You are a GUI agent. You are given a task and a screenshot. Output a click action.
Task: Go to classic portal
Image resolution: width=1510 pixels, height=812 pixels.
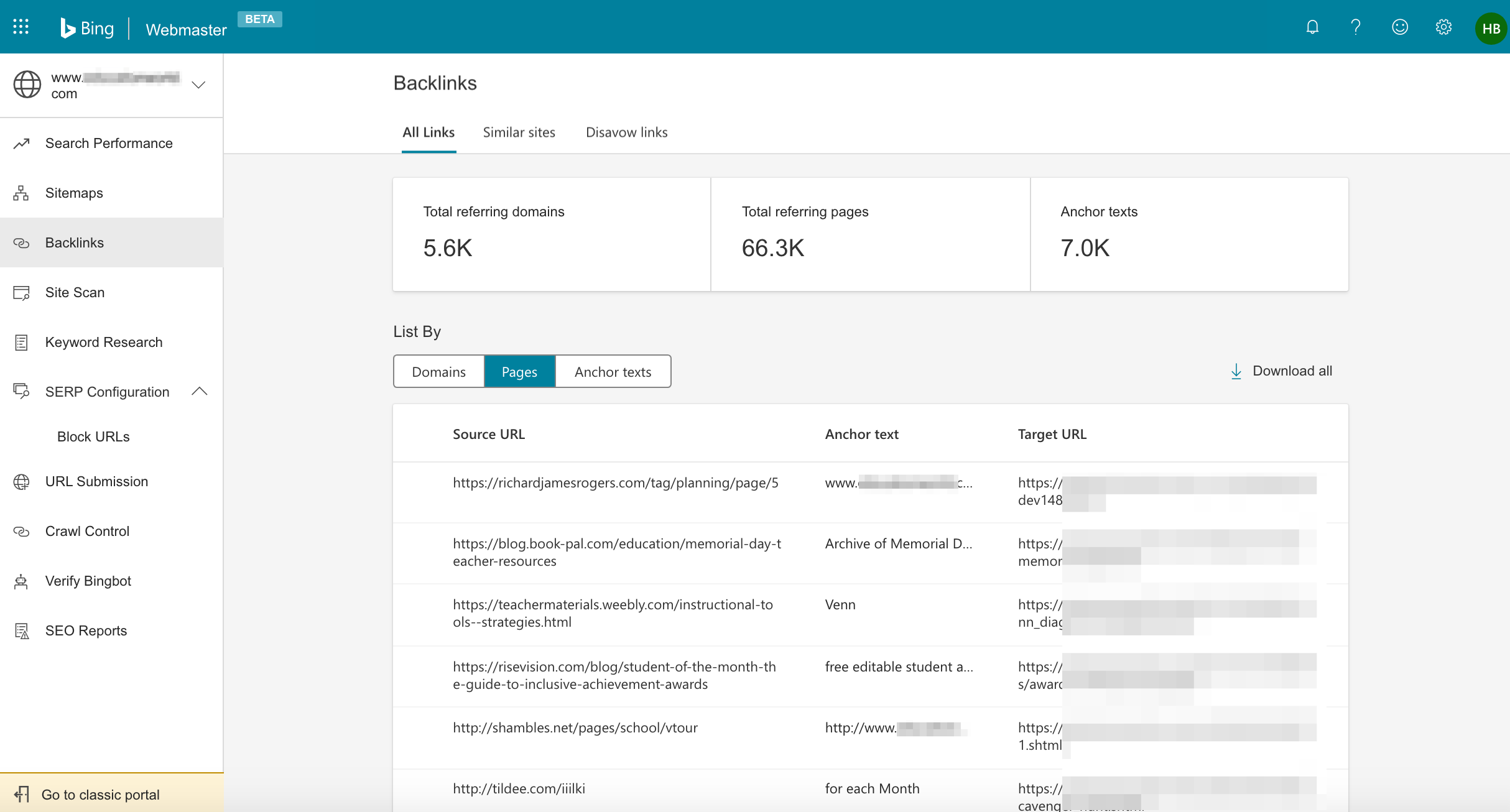[x=100, y=795]
